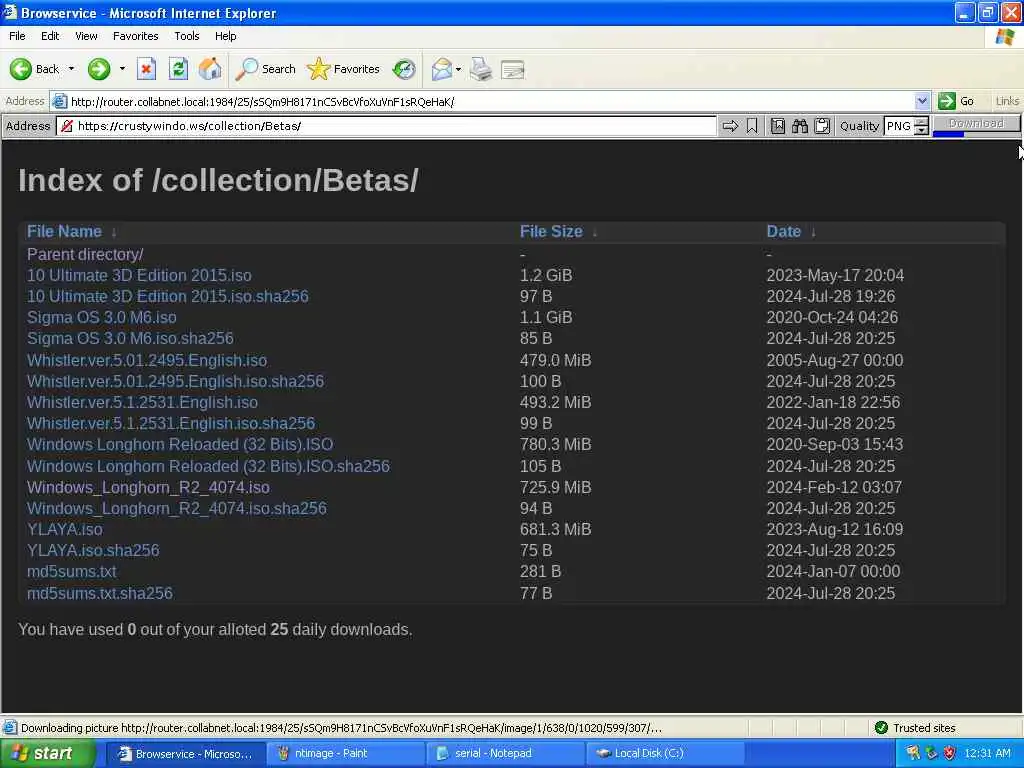Open the Back button history dropdown arrow

coord(71,69)
